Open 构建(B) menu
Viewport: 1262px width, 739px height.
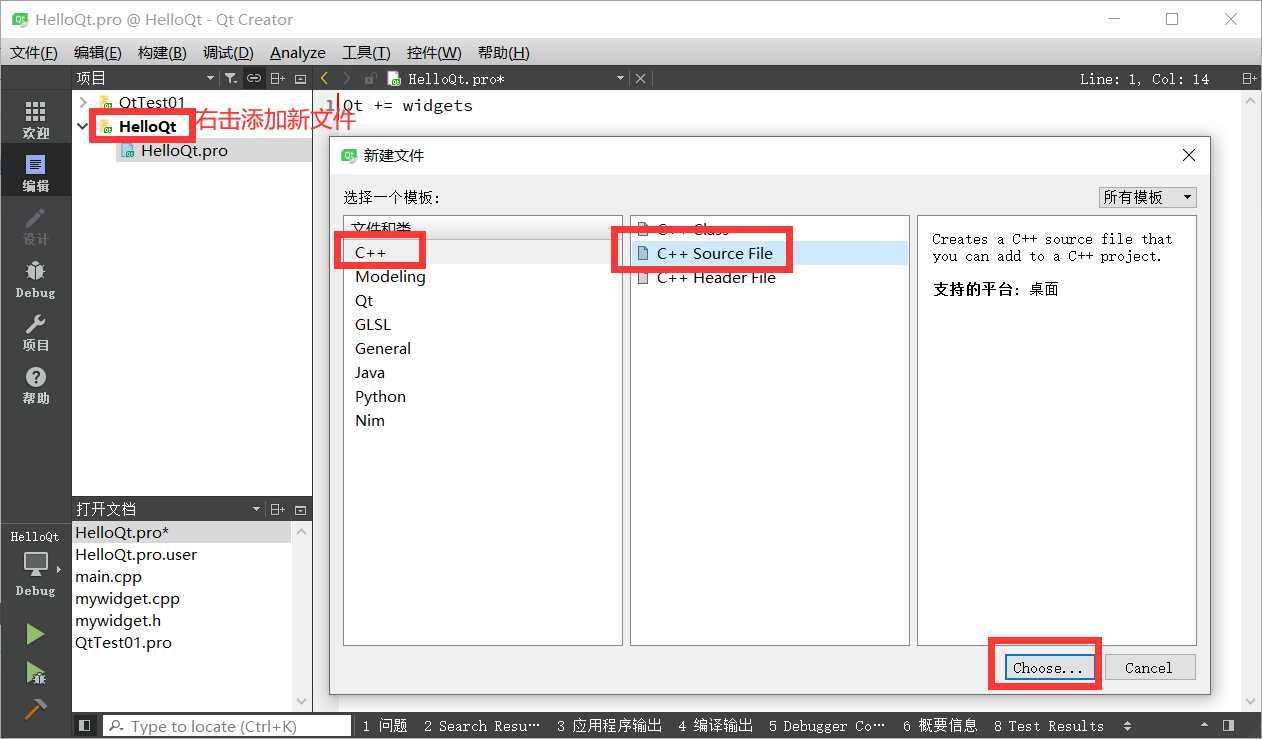coord(162,52)
